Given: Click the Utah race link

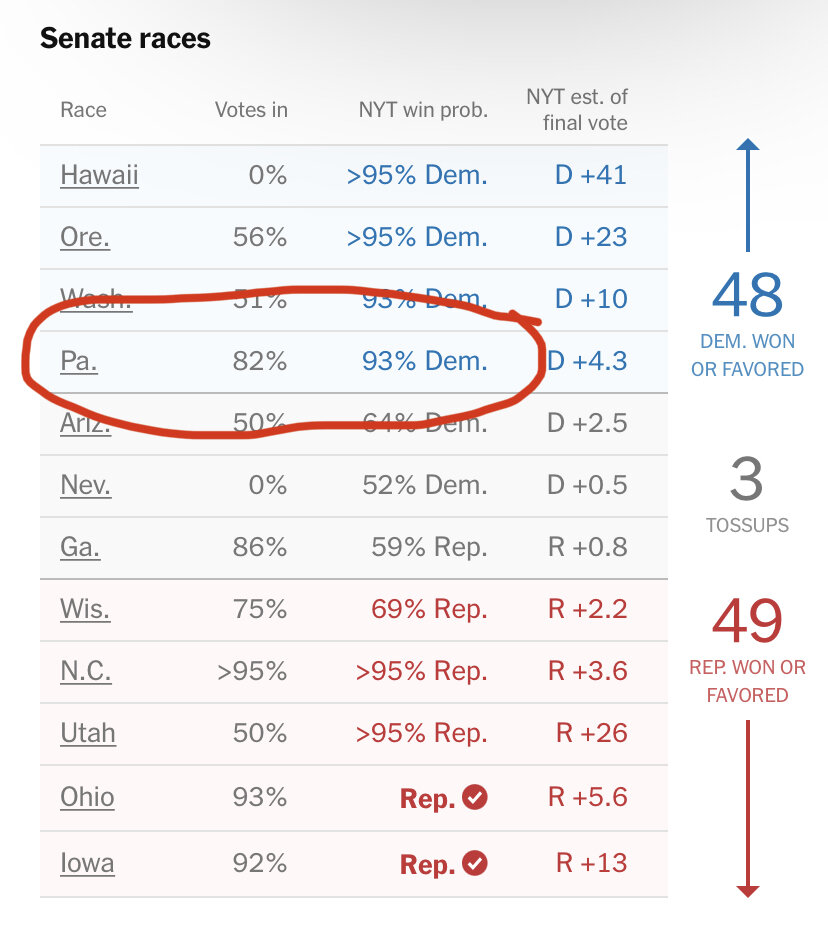Looking at the screenshot, I should pyautogui.click(x=88, y=733).
